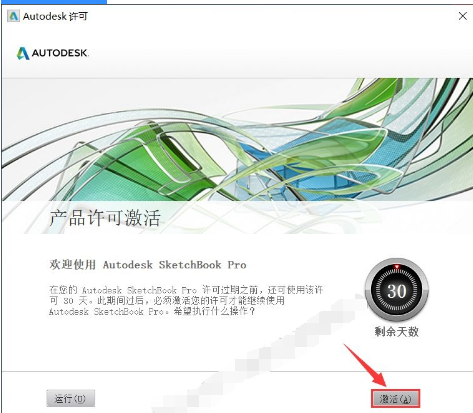The width and height of the screenshot is (473, 413).
Task: Activate the product with the 激活(A) button
Action: (396, 398)
